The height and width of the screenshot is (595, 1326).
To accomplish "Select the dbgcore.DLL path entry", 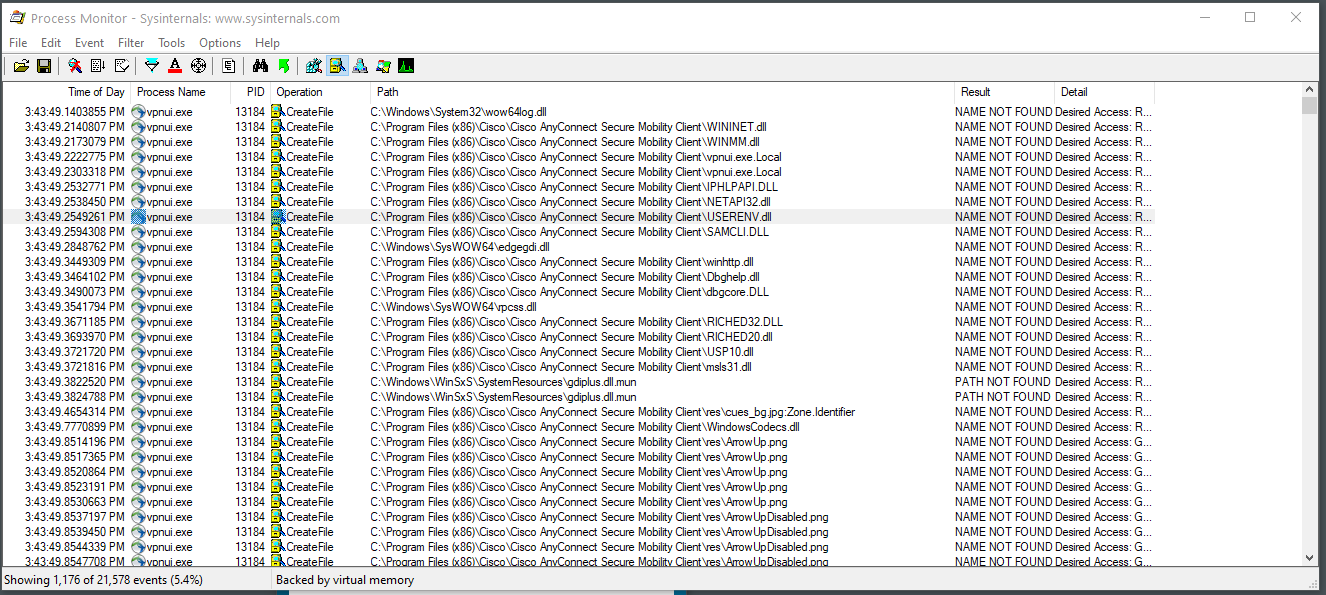I will pyautogui.click(x=569, y=292).
